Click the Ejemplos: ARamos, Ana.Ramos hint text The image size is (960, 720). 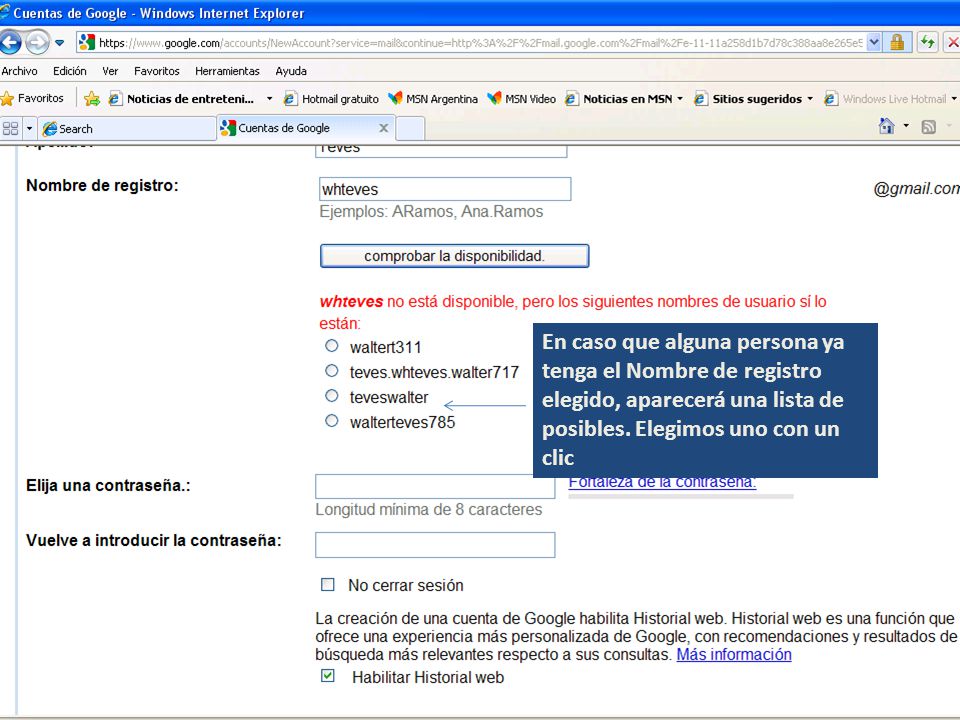coord(431,212)
